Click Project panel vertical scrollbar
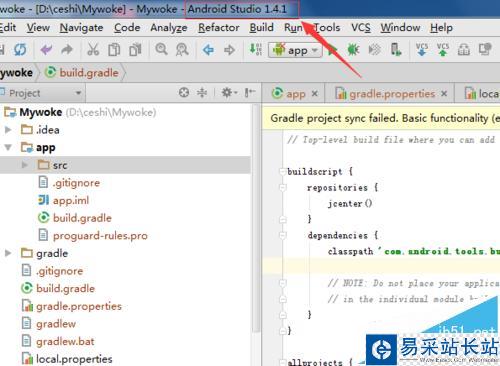 256,218
